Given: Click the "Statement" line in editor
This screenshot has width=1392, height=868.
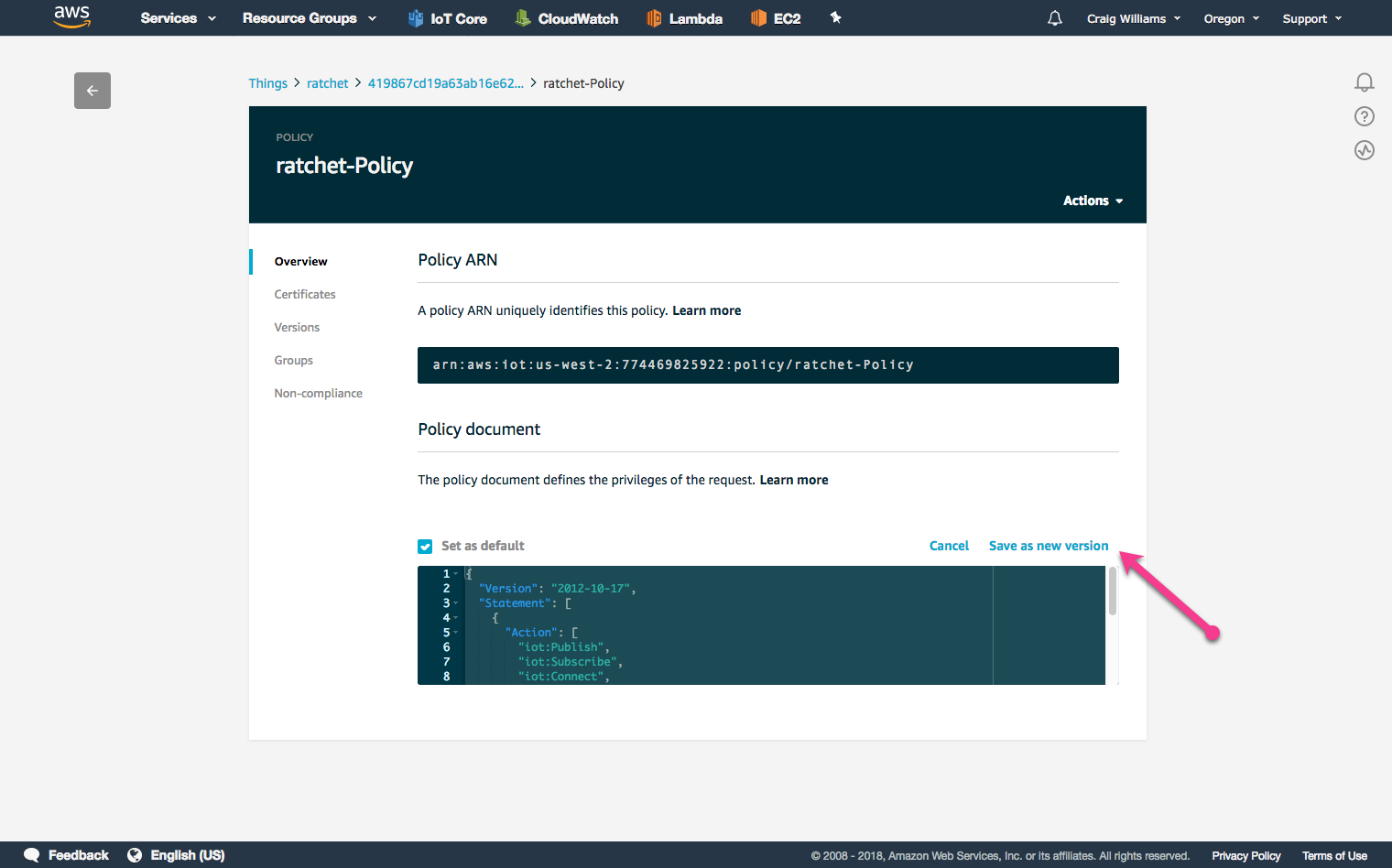Looking at the screenshot, I should (x=525, y=603).
